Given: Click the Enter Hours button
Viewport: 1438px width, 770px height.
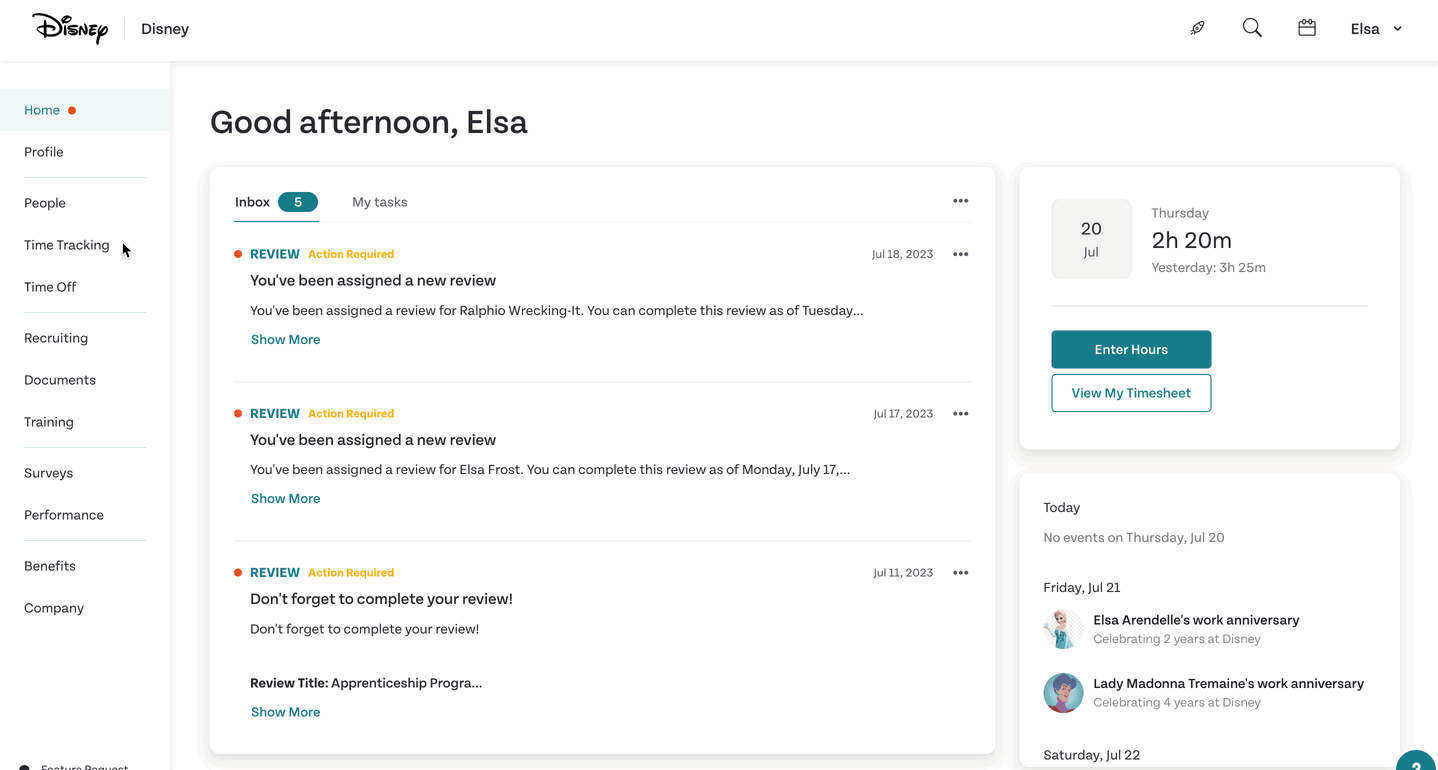Looking at the screenshot, I should coord(1130,349).
